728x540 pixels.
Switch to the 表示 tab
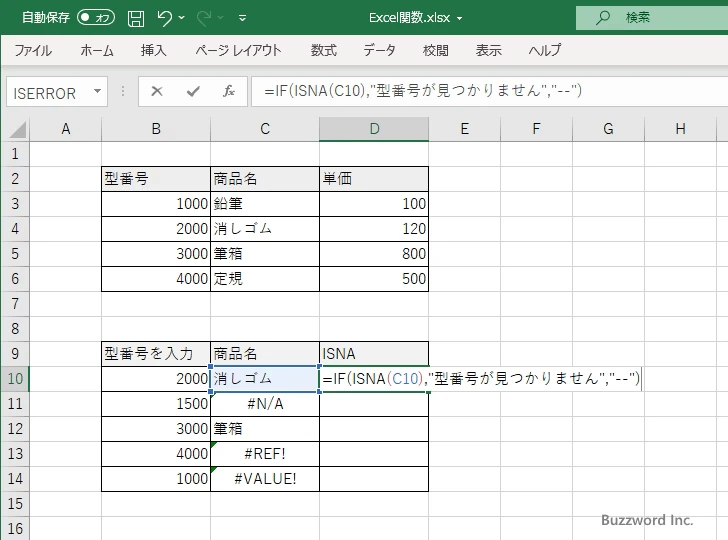tap(488, 50)
